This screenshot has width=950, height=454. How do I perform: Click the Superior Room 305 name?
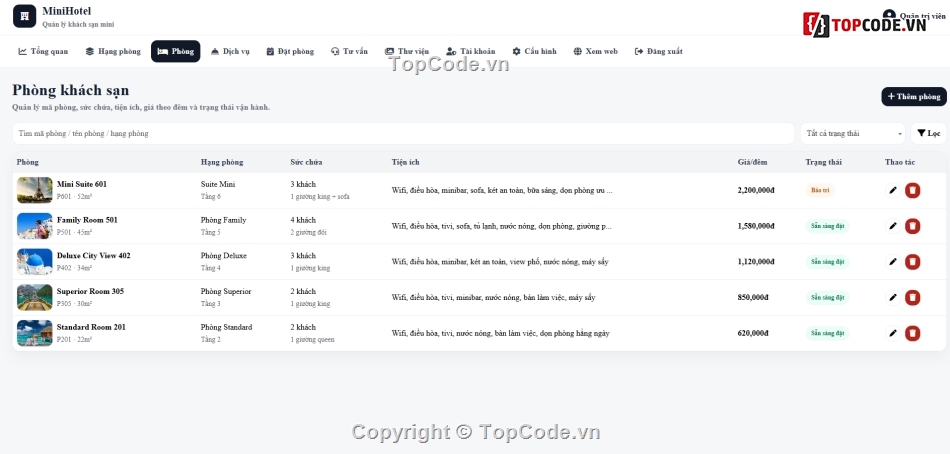point(90,292)
